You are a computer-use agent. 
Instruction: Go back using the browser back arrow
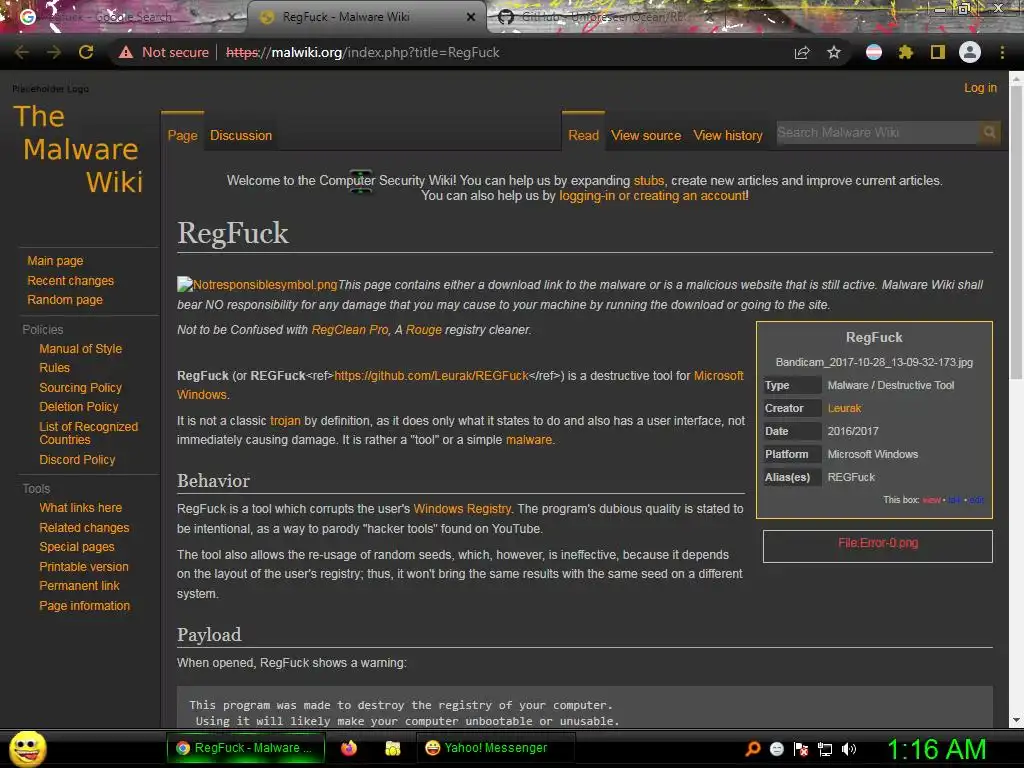[x=22, y=52]
